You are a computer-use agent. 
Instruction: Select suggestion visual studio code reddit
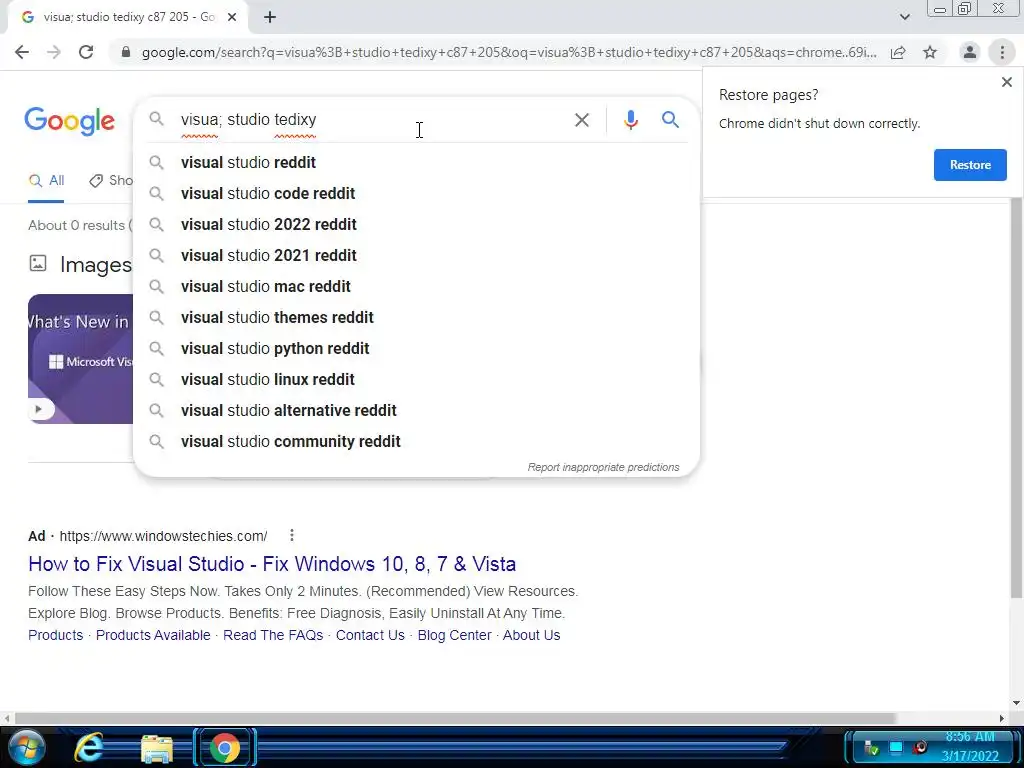pyautogui.click(x=416, y=193)
